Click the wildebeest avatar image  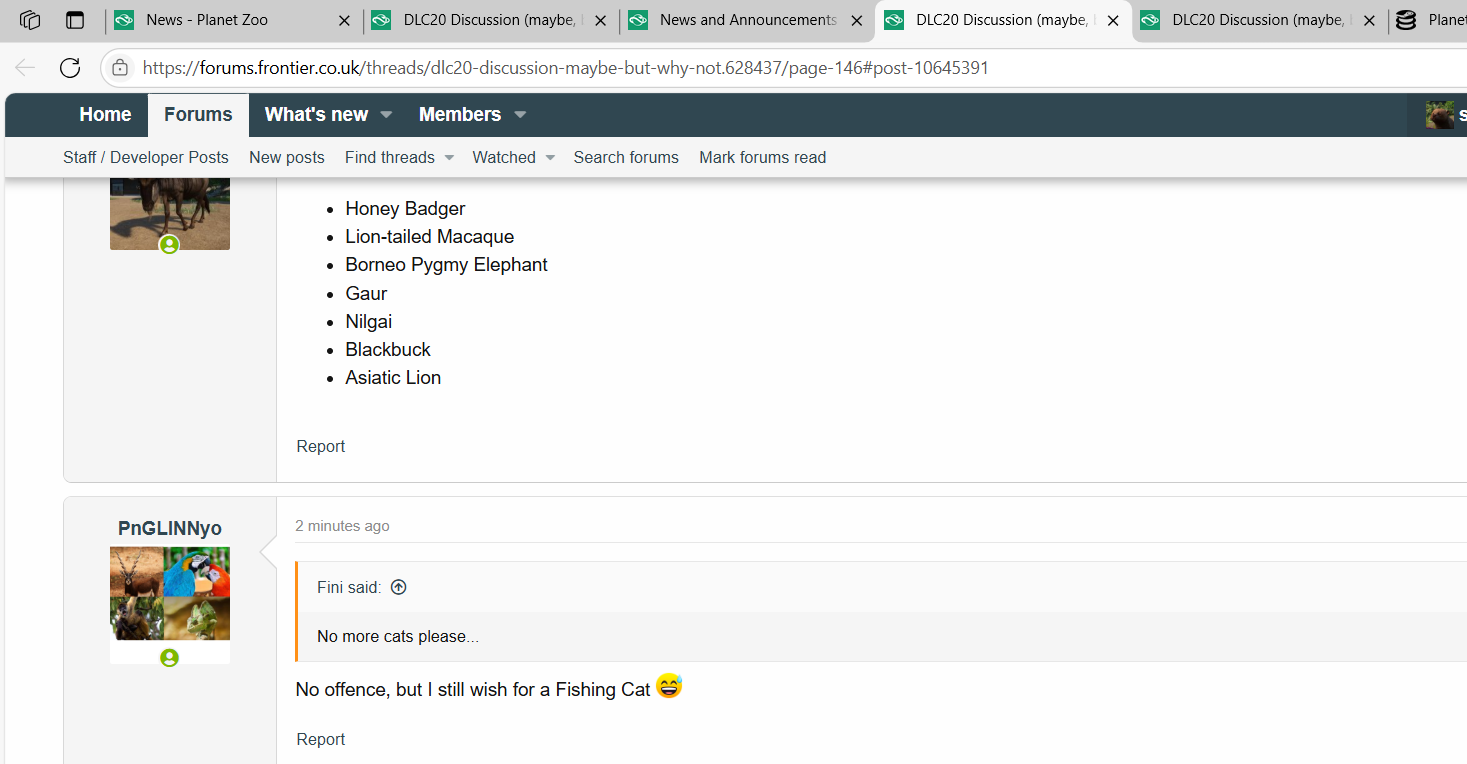[170, 213]
